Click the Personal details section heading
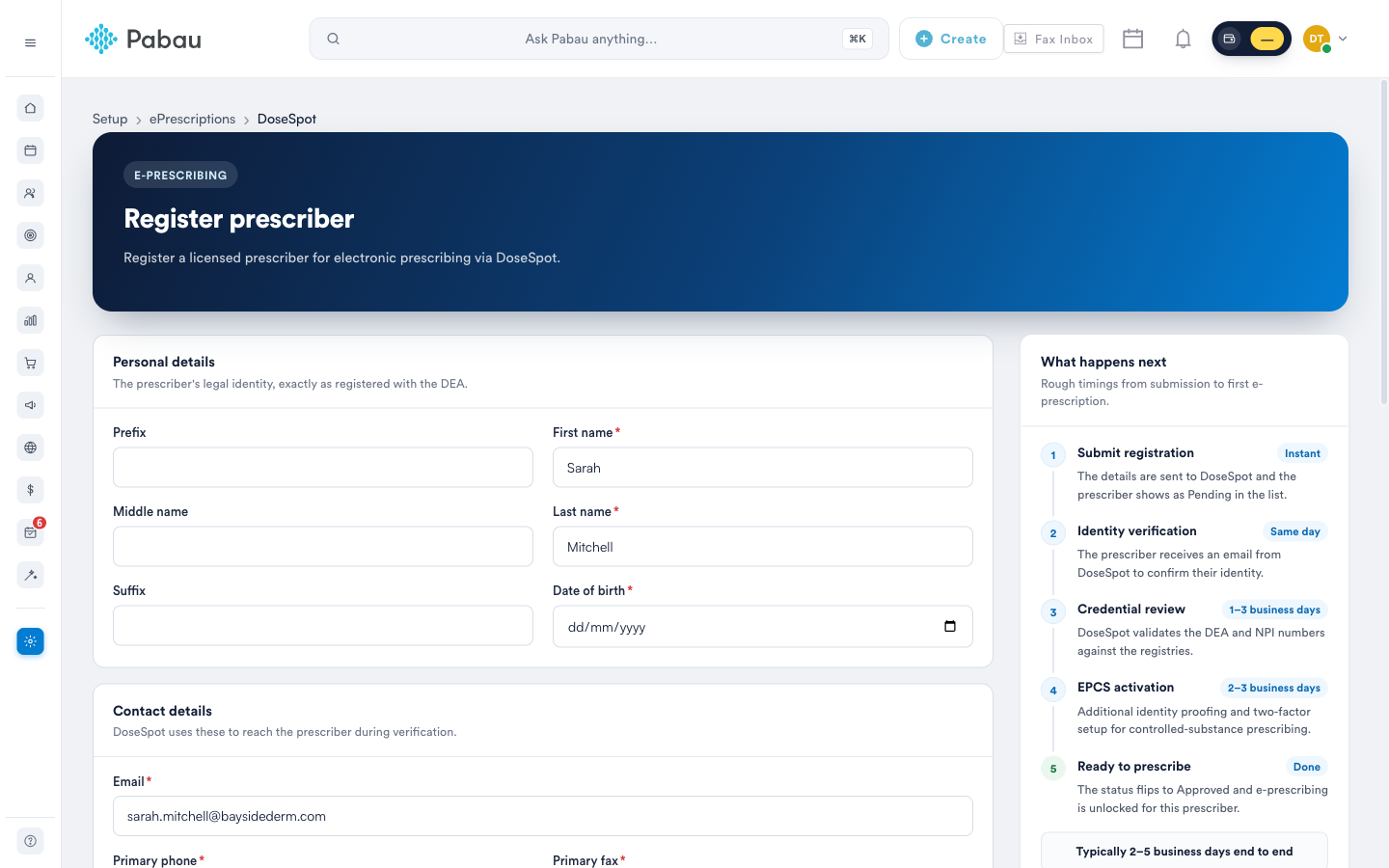The height and width of the screenshot is (868, 1389). [164, 362]
